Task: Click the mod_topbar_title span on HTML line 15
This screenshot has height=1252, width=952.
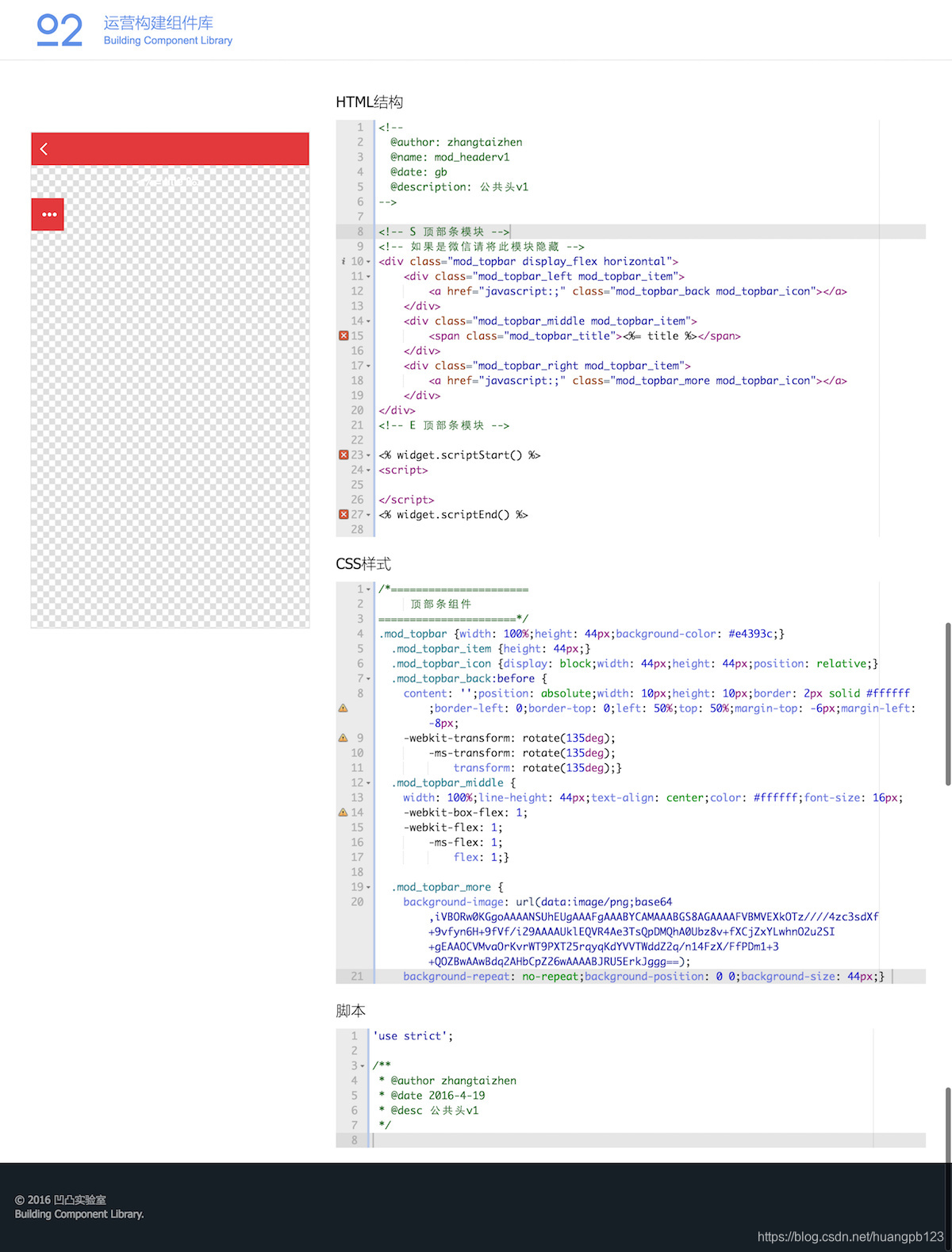Action: (x=585, y=336)
